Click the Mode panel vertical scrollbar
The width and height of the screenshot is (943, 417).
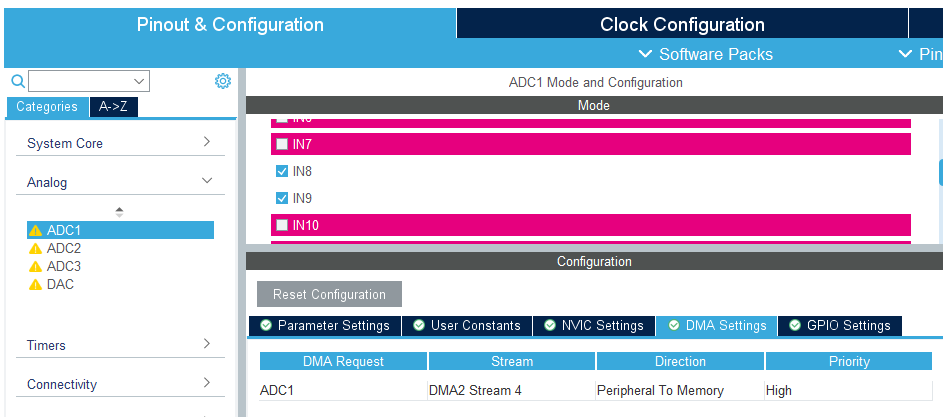pos(941,173)
